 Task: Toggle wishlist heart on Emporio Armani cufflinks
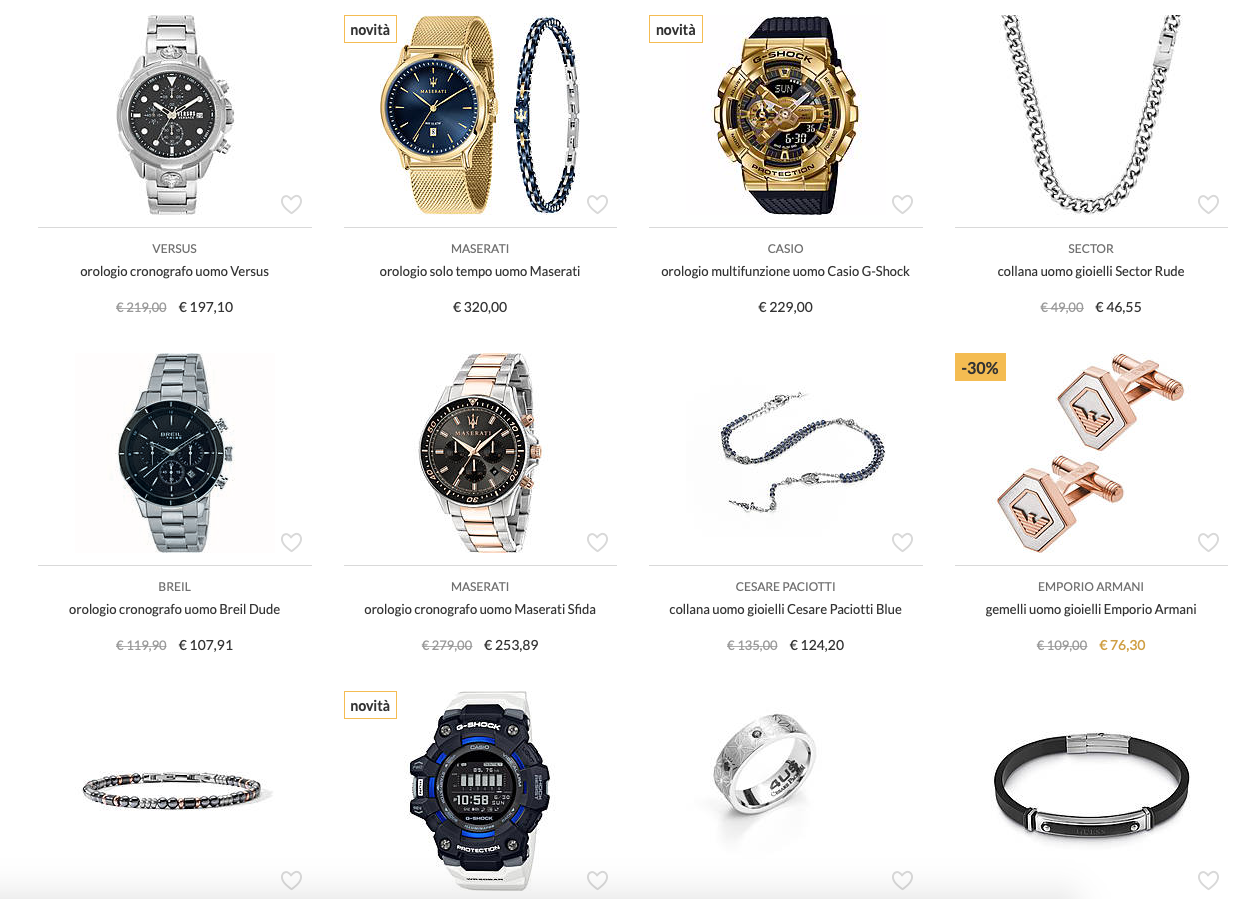[1208, 542]
